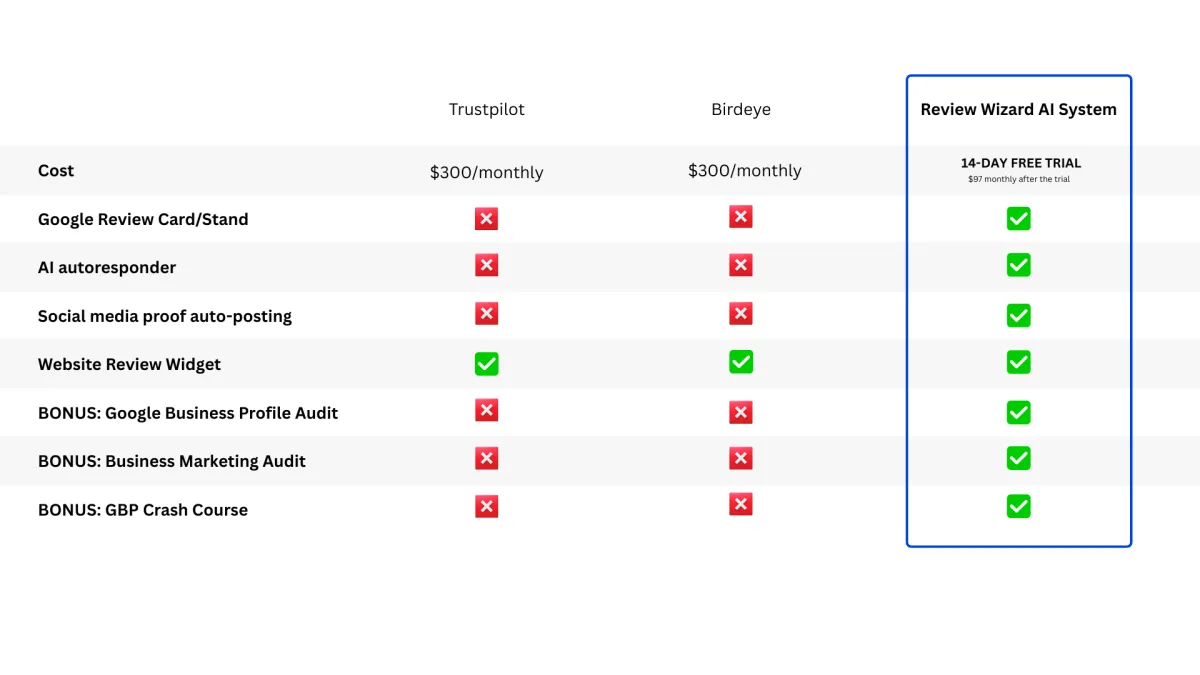This screenshot has height=675, width=1200.
Task: Click the Cost row label
Action: [56, 171]
